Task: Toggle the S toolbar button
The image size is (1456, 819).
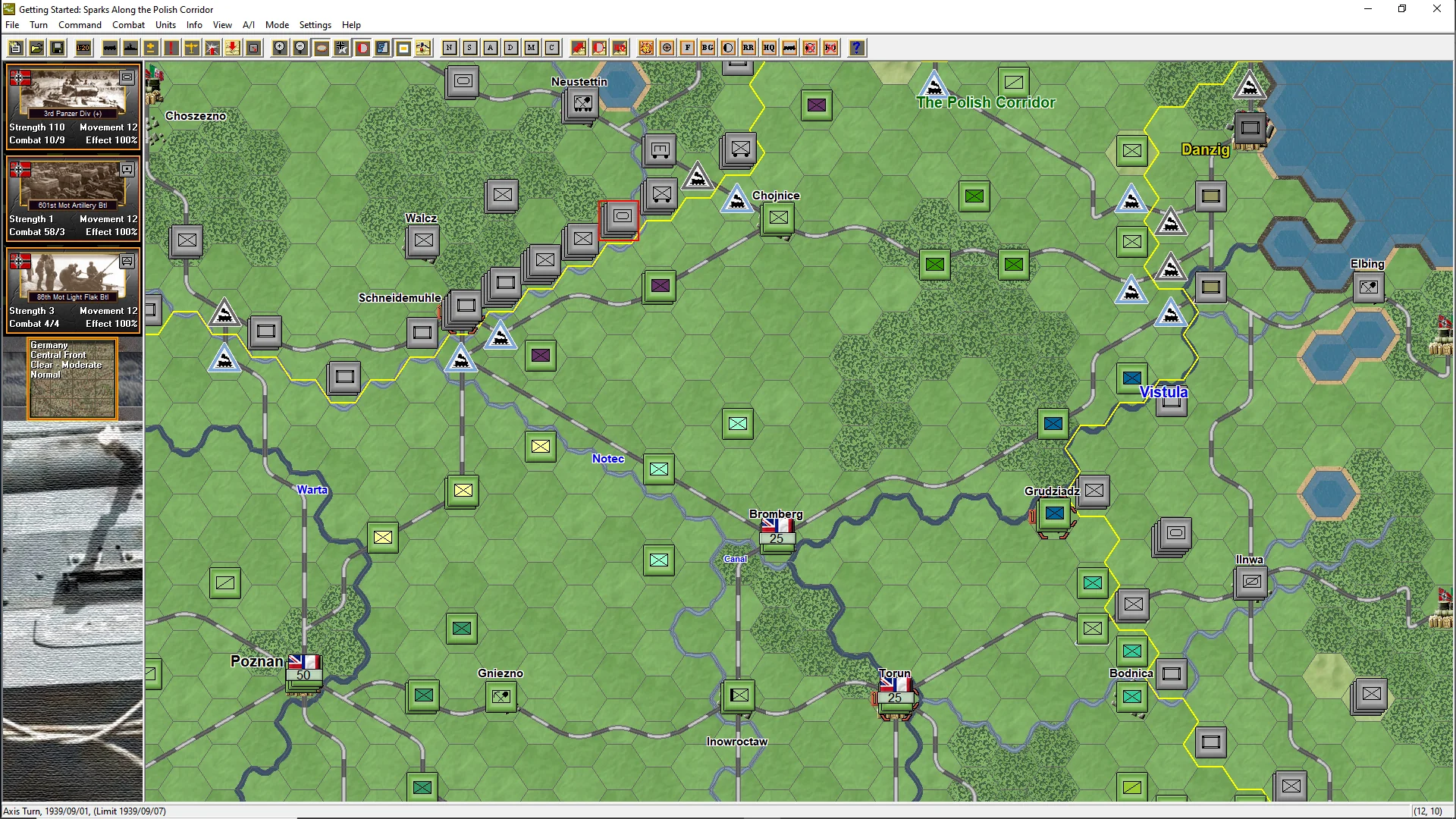Action: pyautogui.click(x=470, y=48)
